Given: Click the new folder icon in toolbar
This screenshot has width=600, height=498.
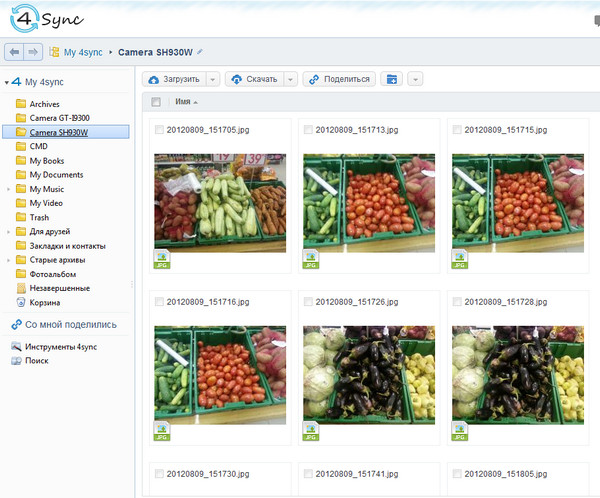Looking at the screenshot, I should tap(391, 79).
